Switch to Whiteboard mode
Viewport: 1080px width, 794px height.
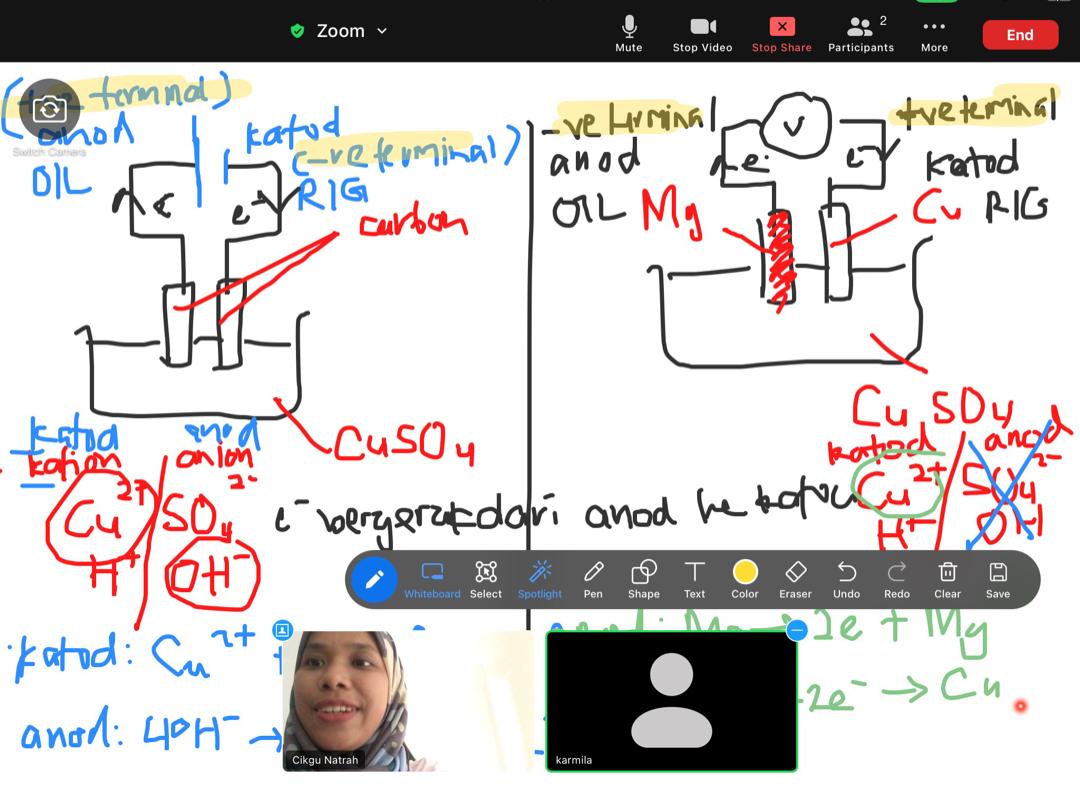click(x=432, y=578)
